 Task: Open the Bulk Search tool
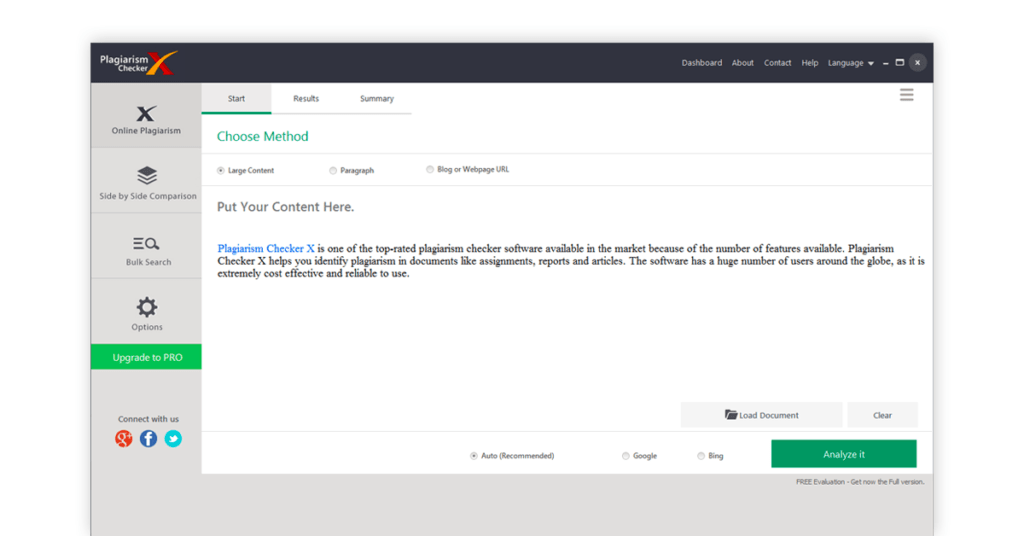click(x=146, y=243)
